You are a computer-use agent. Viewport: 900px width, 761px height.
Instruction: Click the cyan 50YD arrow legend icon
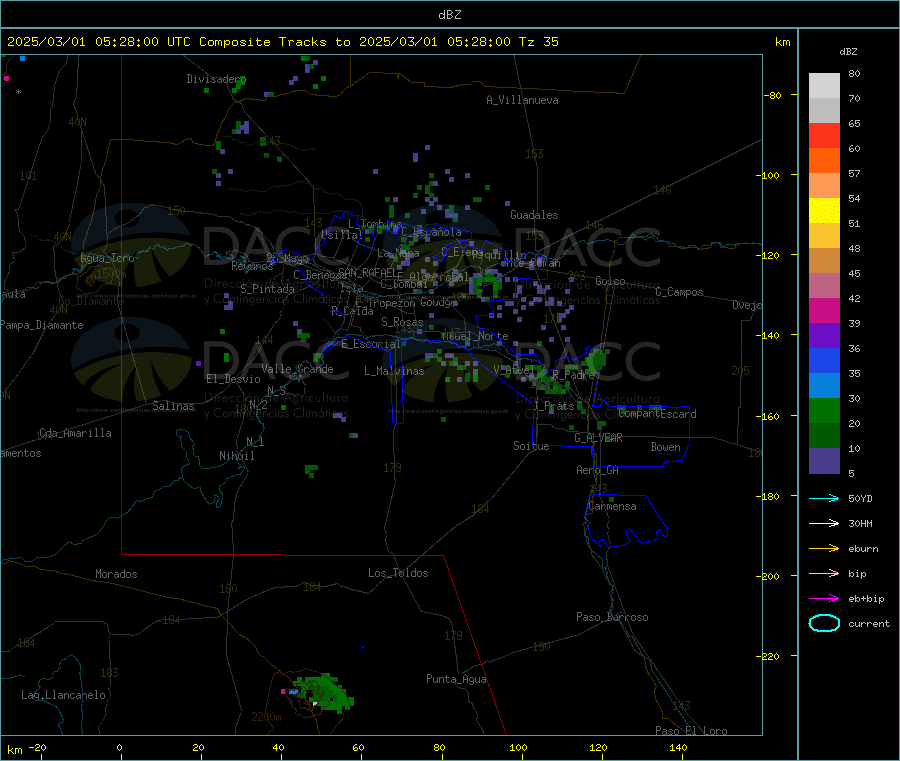[x=824, y=498]
